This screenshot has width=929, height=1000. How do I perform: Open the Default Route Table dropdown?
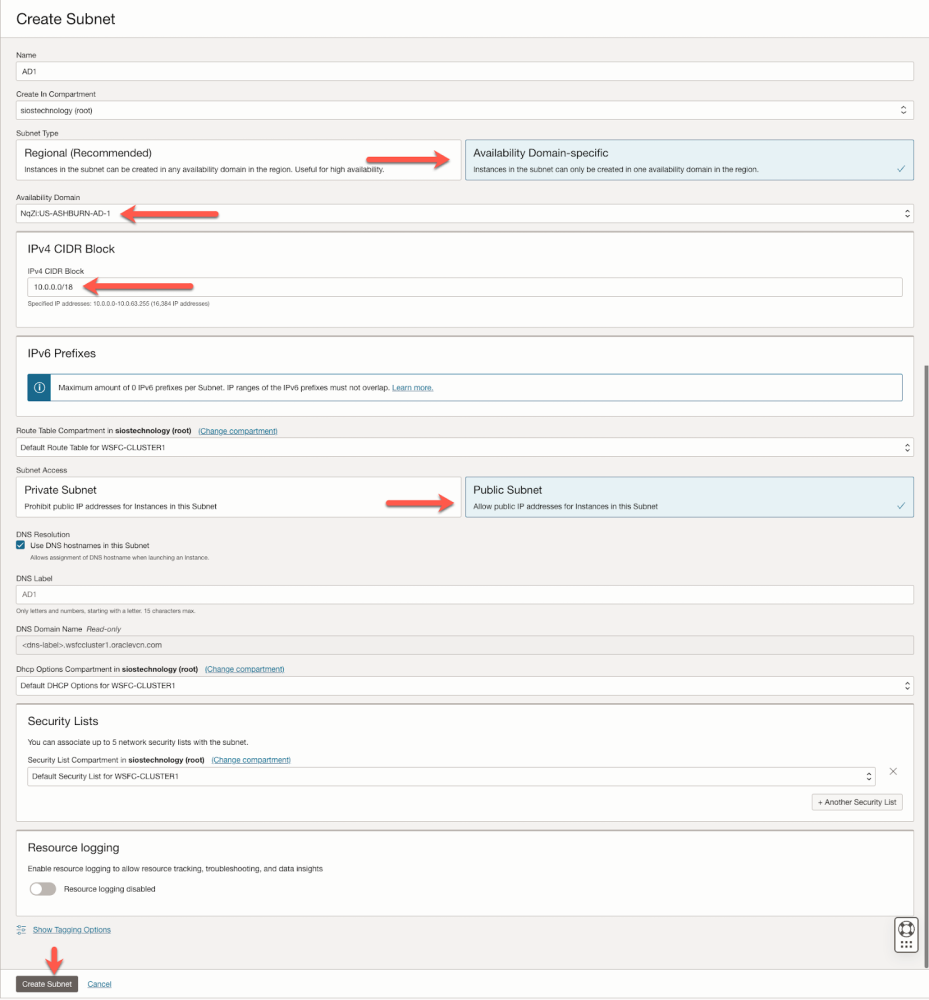(465, 447)
